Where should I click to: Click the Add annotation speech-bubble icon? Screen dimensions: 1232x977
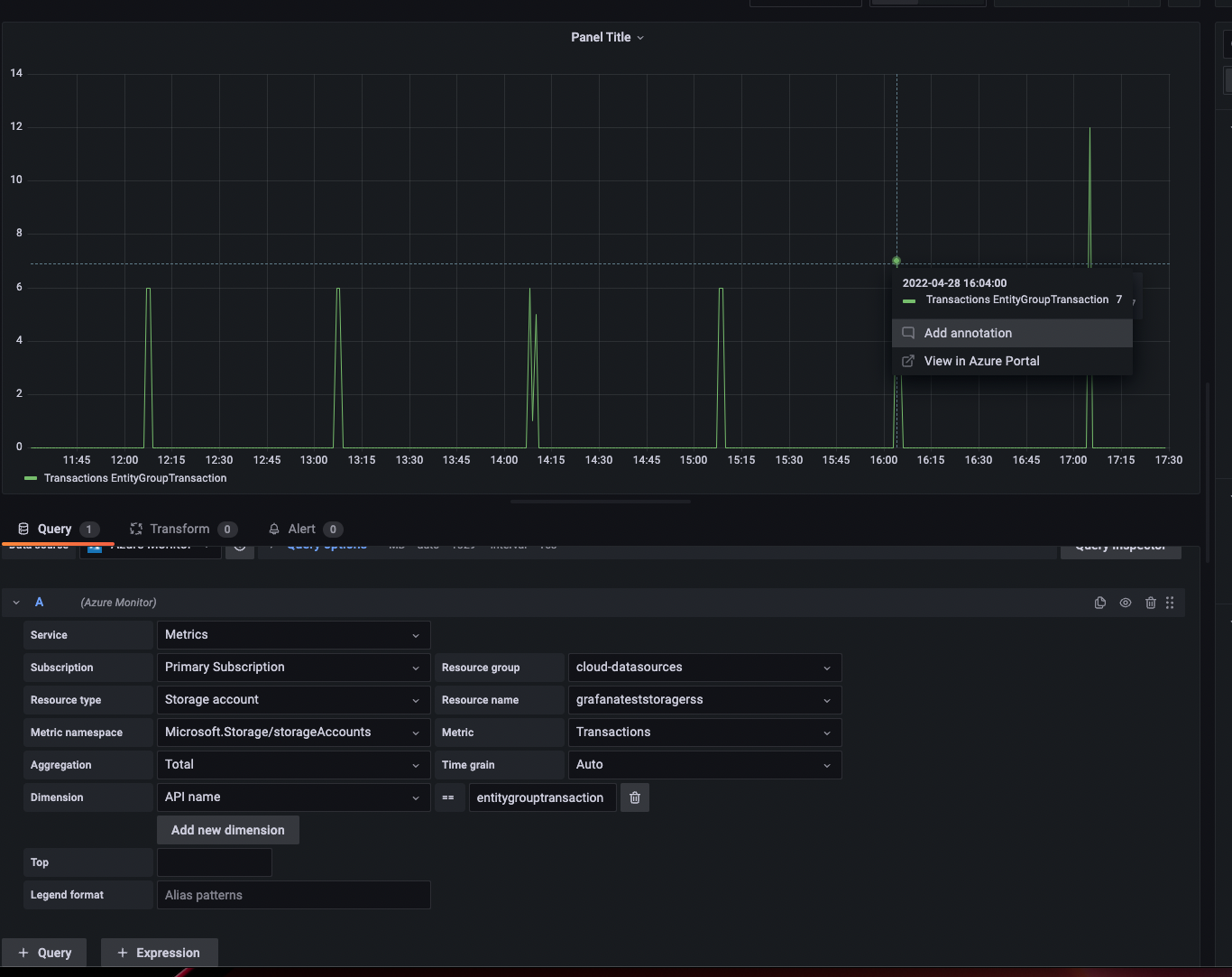[907, 333]
